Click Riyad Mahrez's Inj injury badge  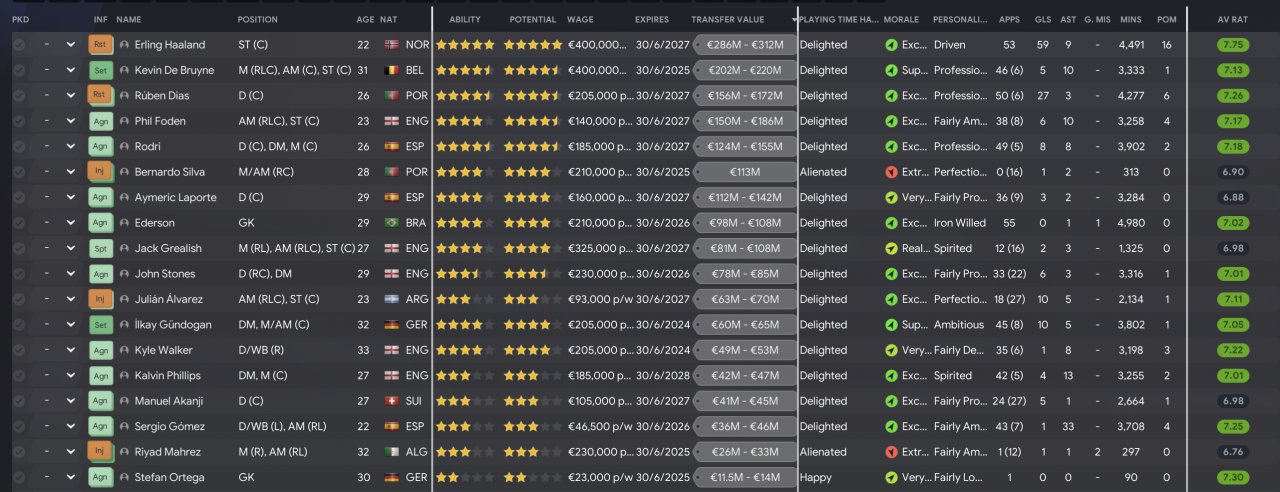pos(100,452)
